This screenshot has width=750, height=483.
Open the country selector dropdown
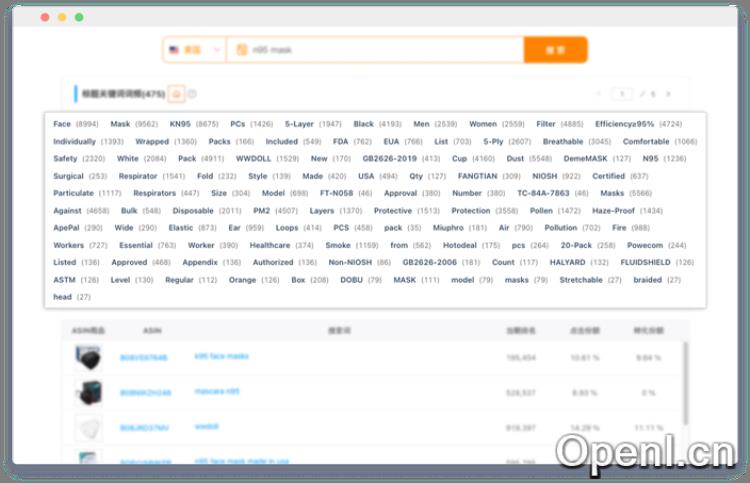[195, 50]
